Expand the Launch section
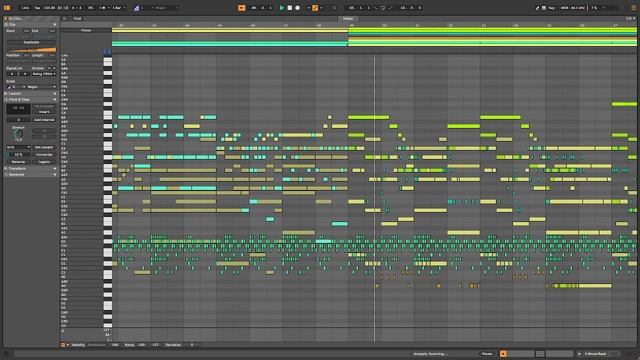Screen dimensions: 640x360 (x=30, y=93)
